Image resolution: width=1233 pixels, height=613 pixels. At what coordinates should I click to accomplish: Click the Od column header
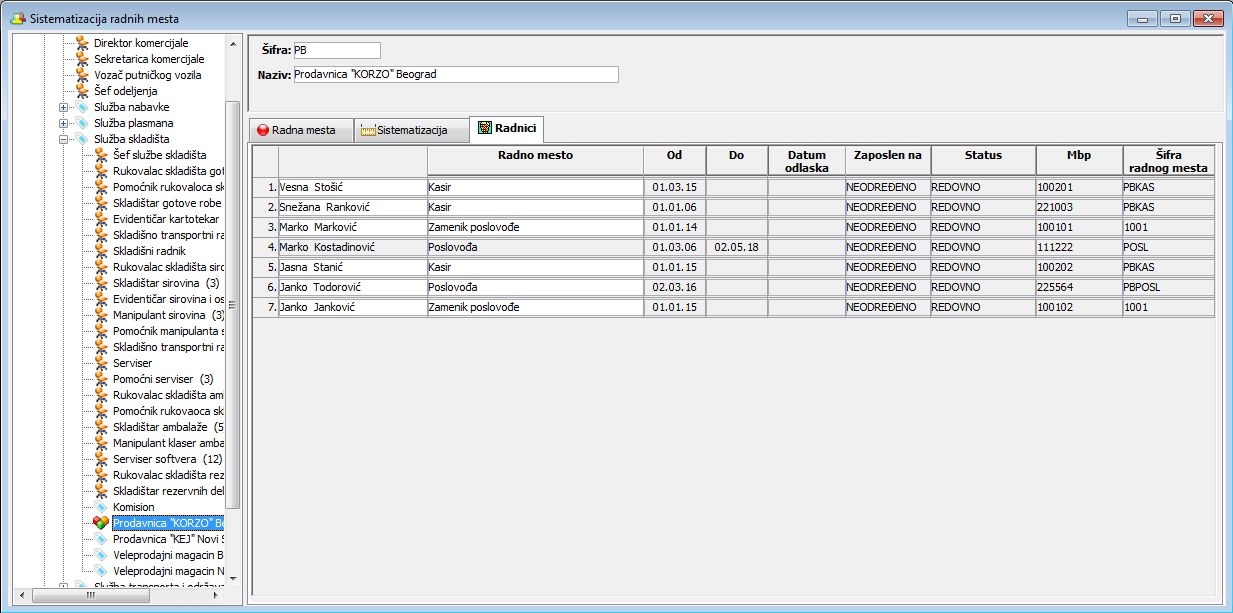click(x=675, y=161)
